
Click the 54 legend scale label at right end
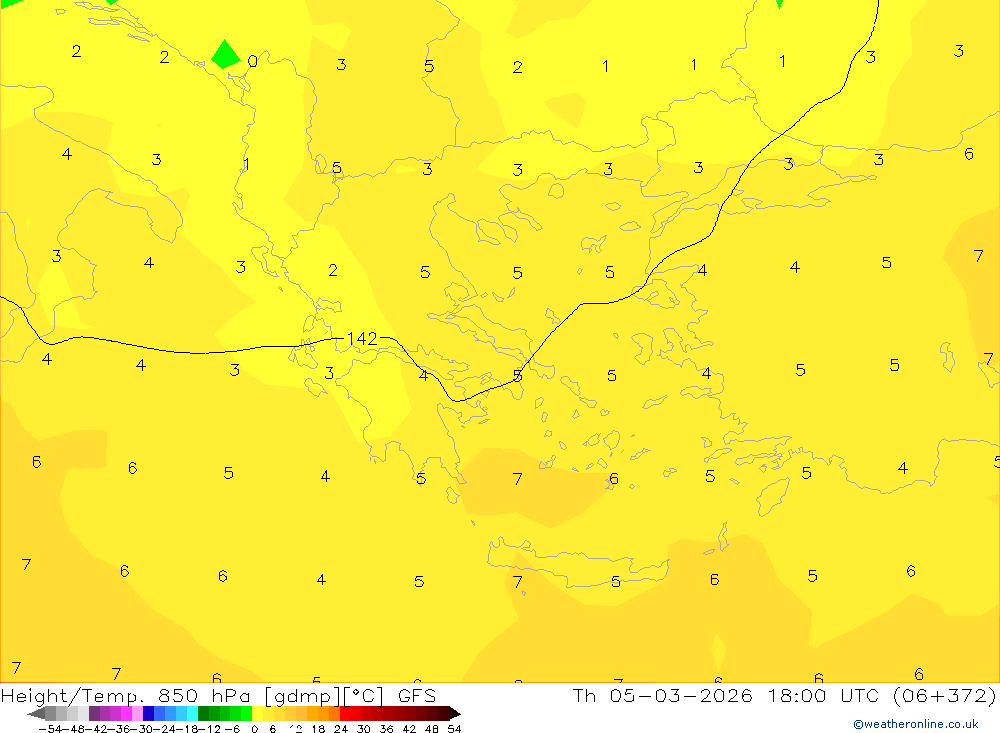click(x=454, y=729)
